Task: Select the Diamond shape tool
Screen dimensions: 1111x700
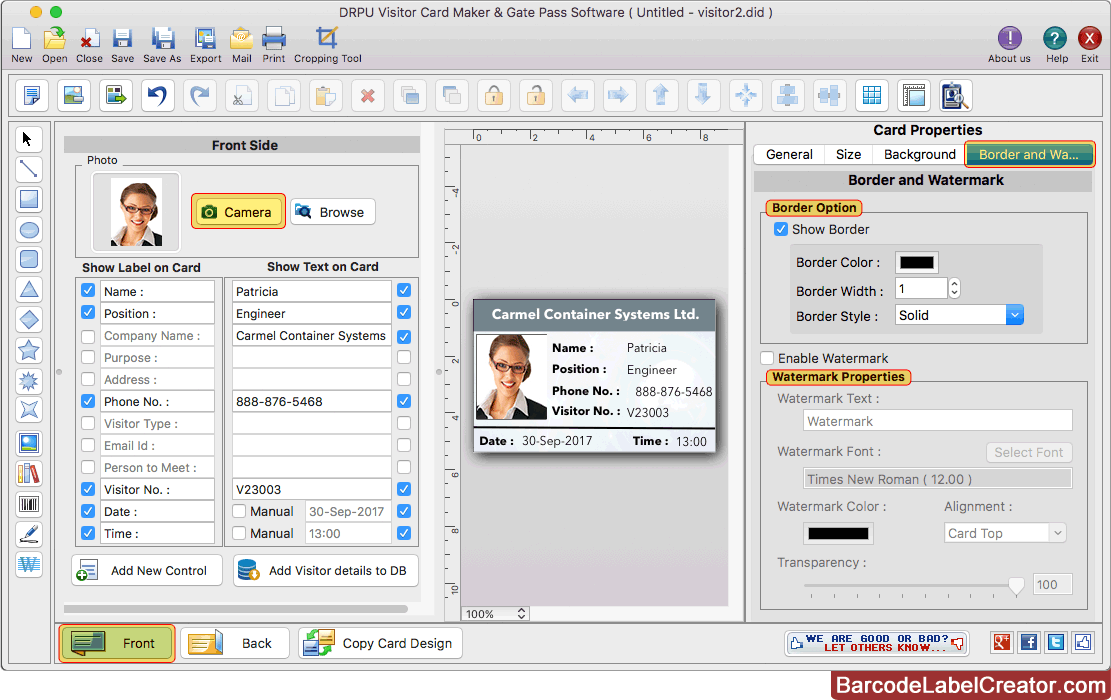Action: pos(28,320)
